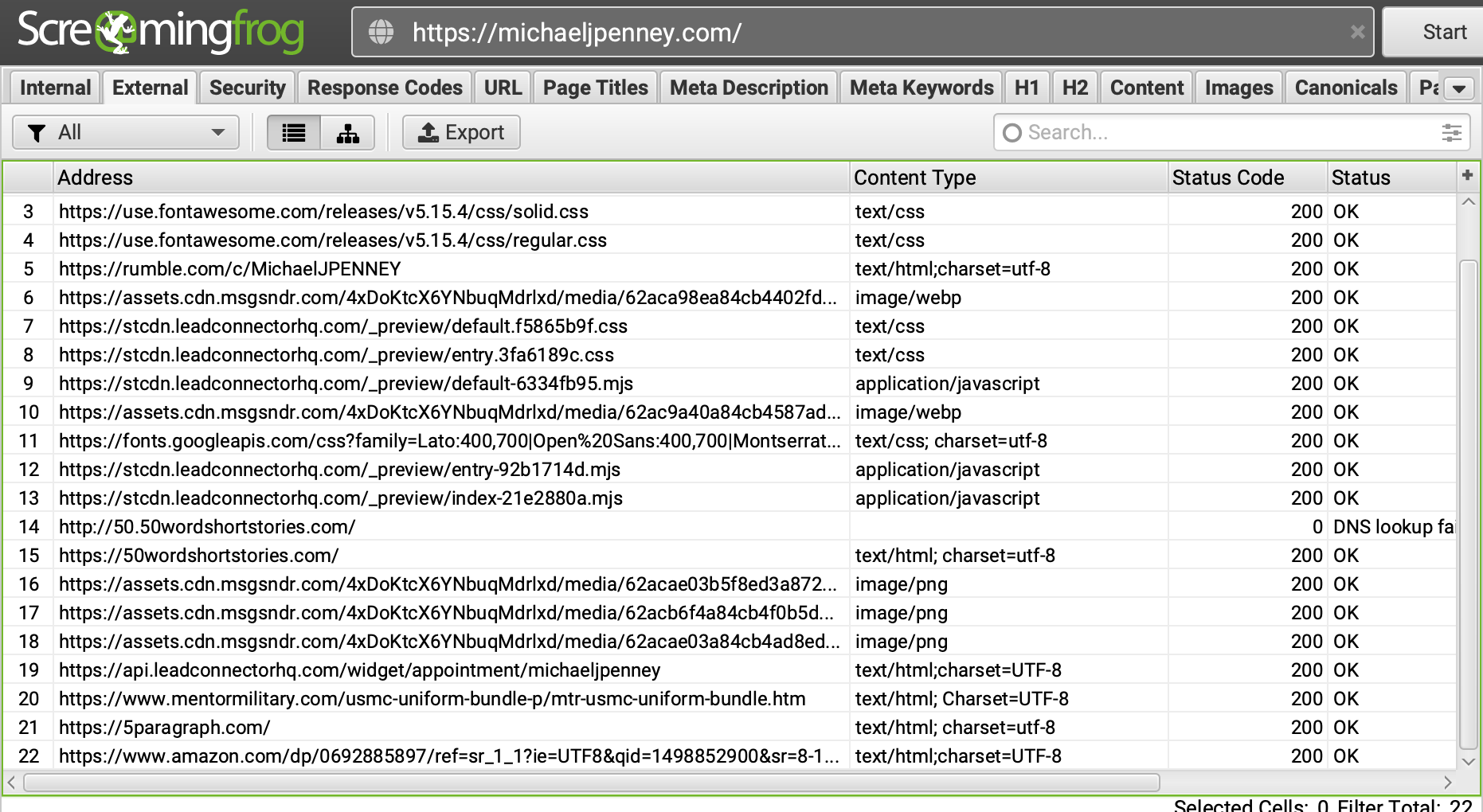Click the globe icon in URL bar
This screenshot has height=812, width=1483.
pyautogui.click(x=381, y=33)
